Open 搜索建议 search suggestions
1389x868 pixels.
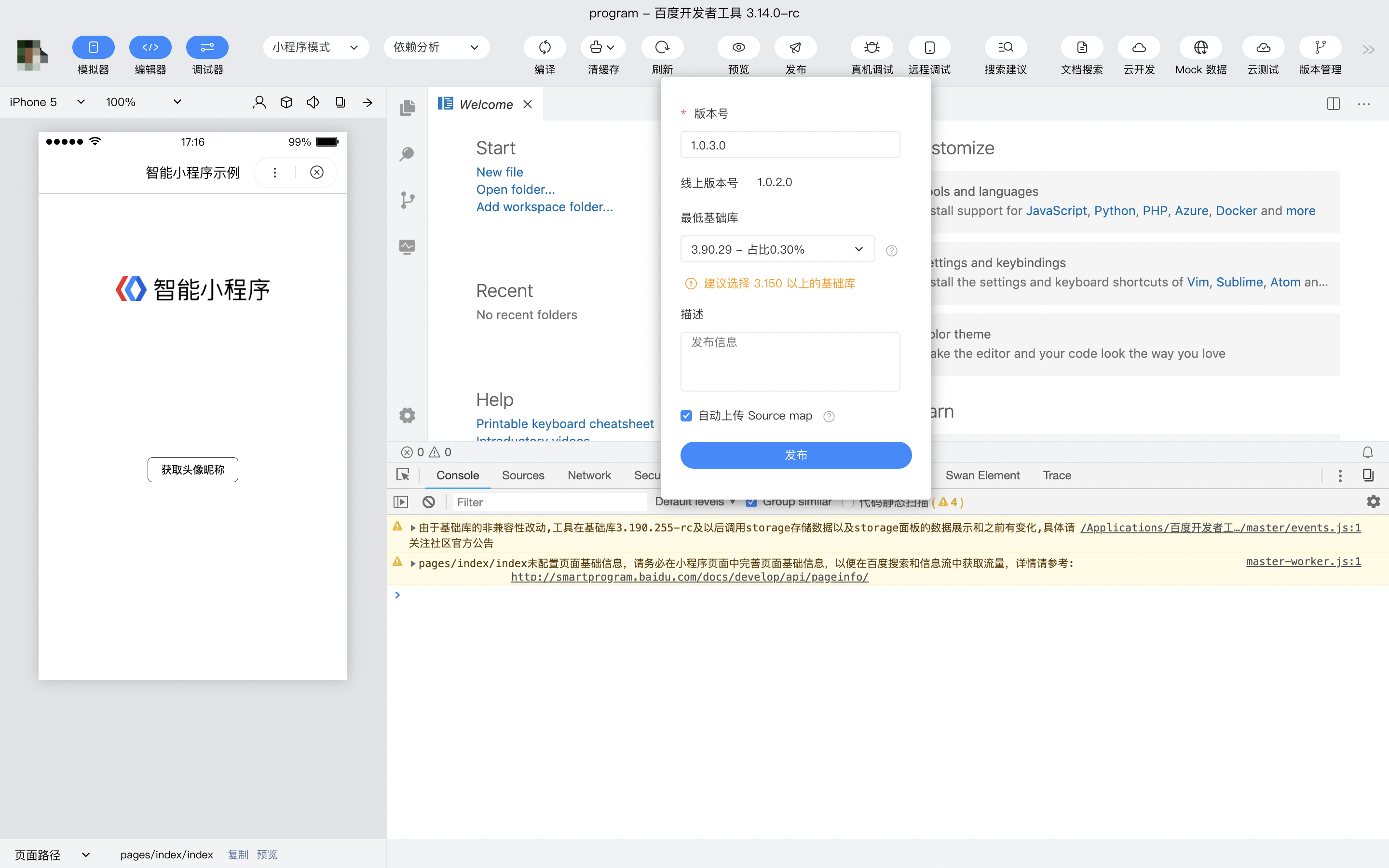point(1006,47)
